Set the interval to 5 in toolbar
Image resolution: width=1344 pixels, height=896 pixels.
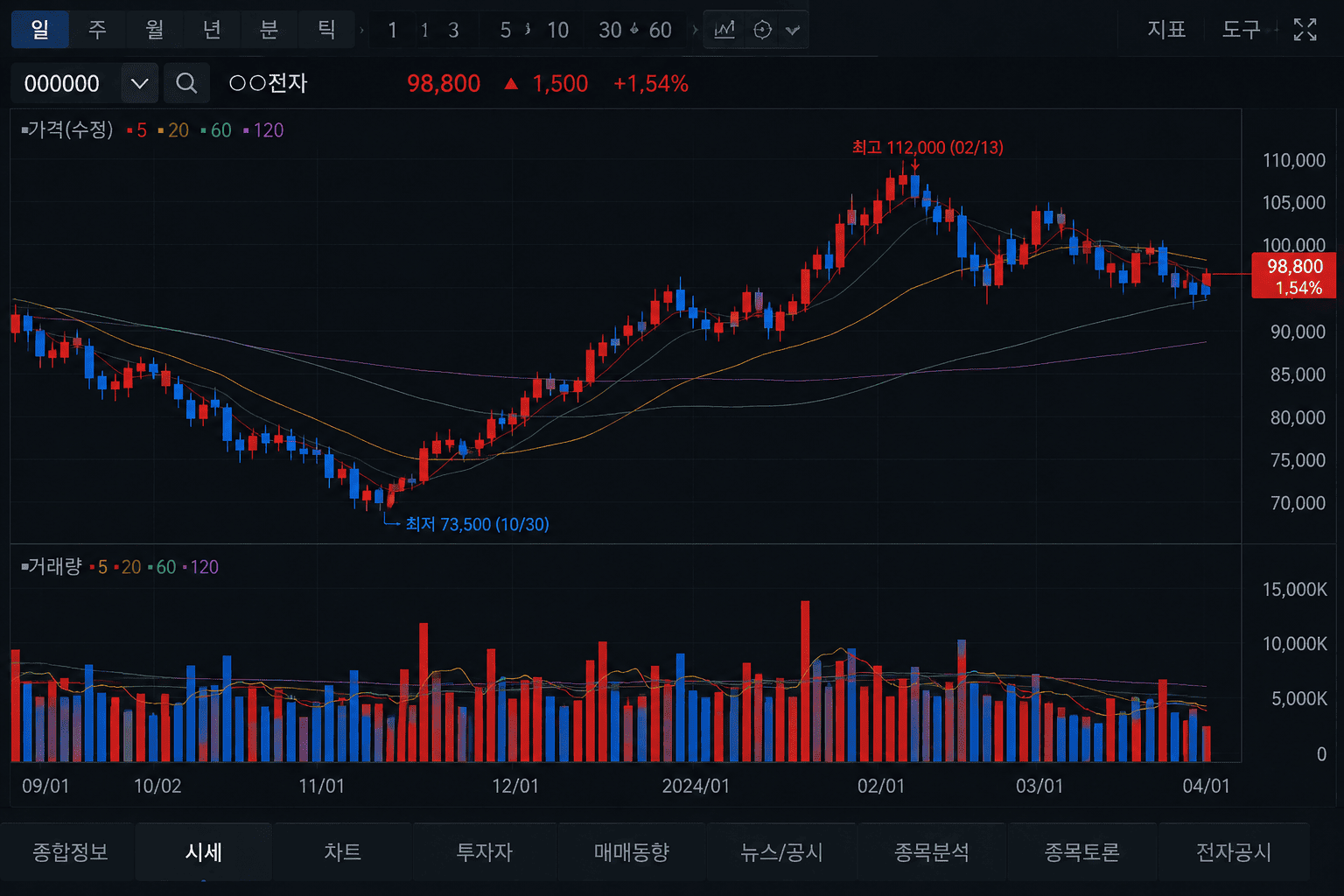click(505, 31)
